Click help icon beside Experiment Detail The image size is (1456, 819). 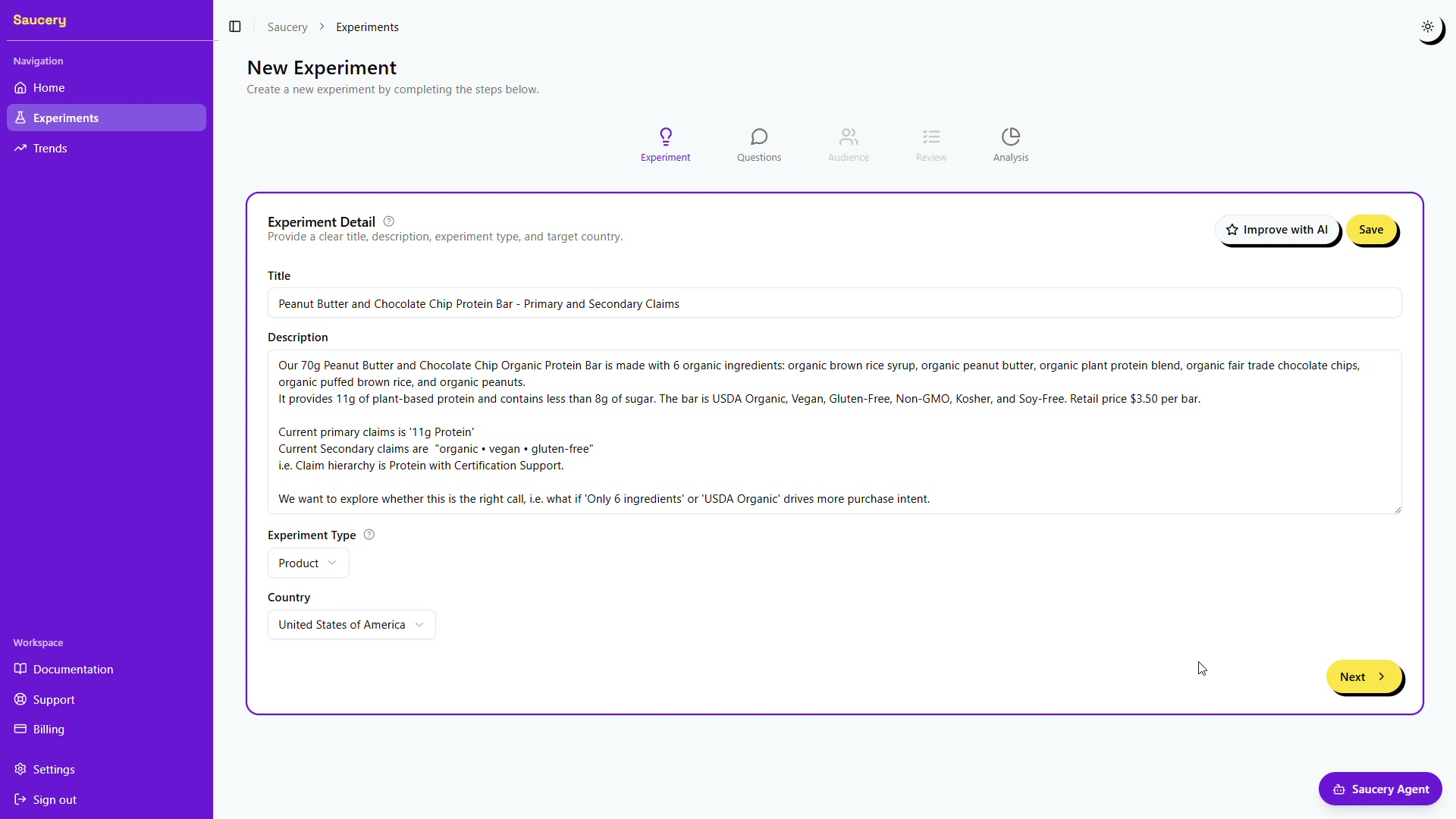(x=389, y=221)
